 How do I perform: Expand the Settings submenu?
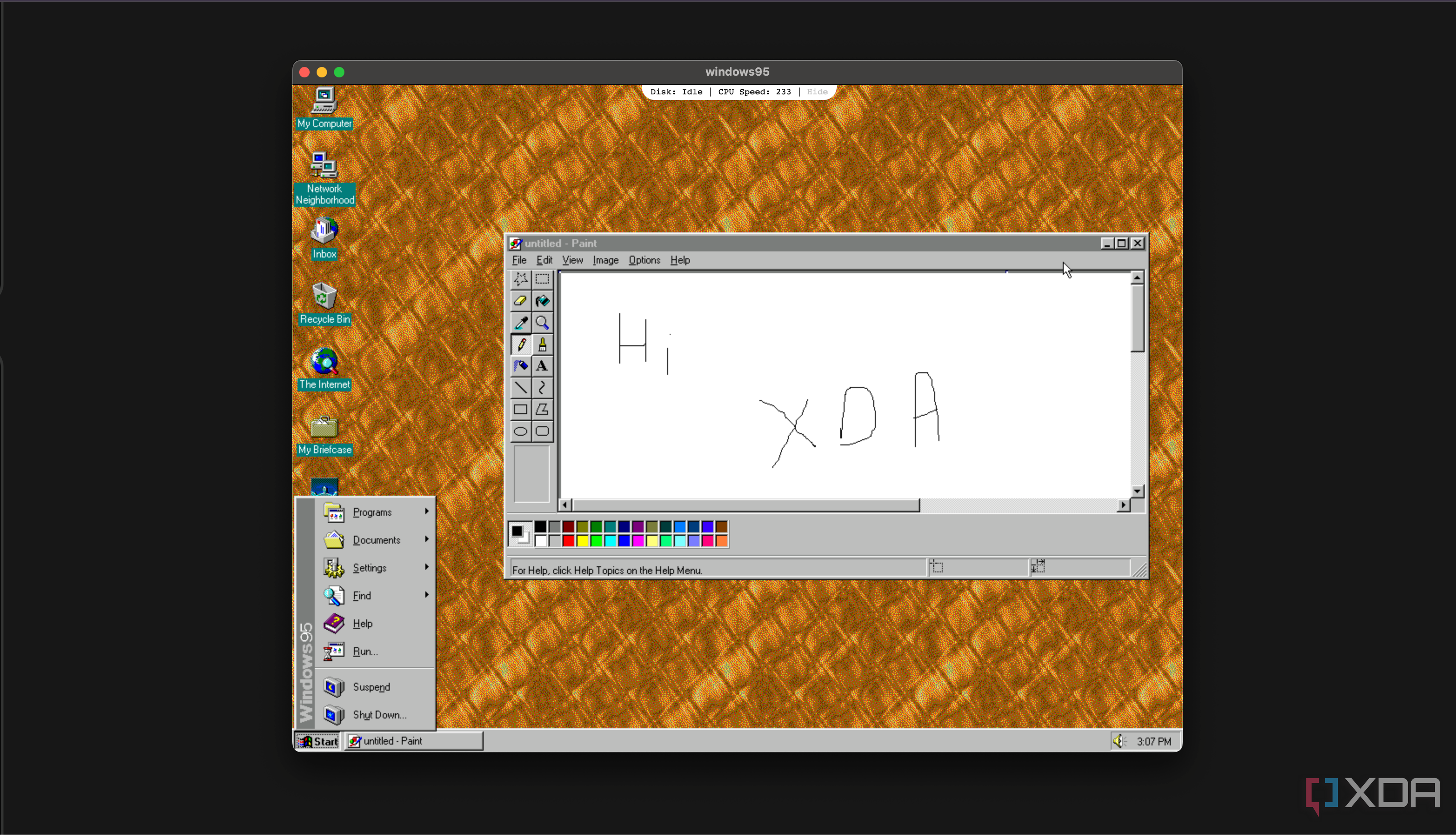[x=376, y=568]
